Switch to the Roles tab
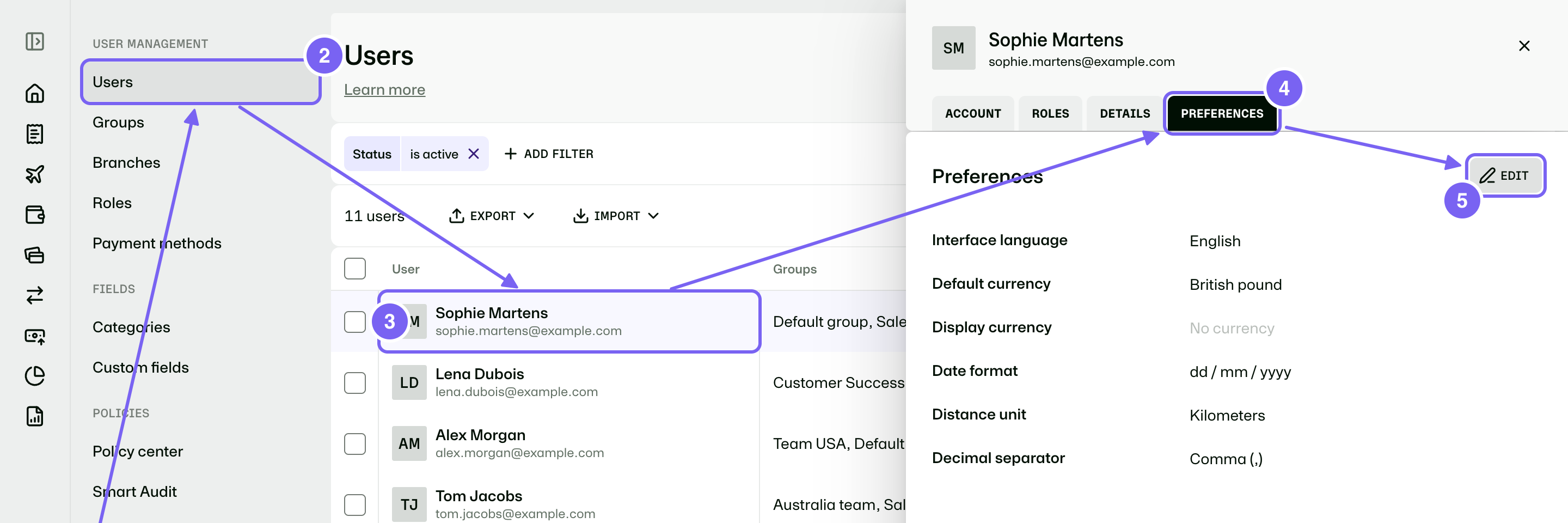The image size is (1568, 523). pos(1050,113)
